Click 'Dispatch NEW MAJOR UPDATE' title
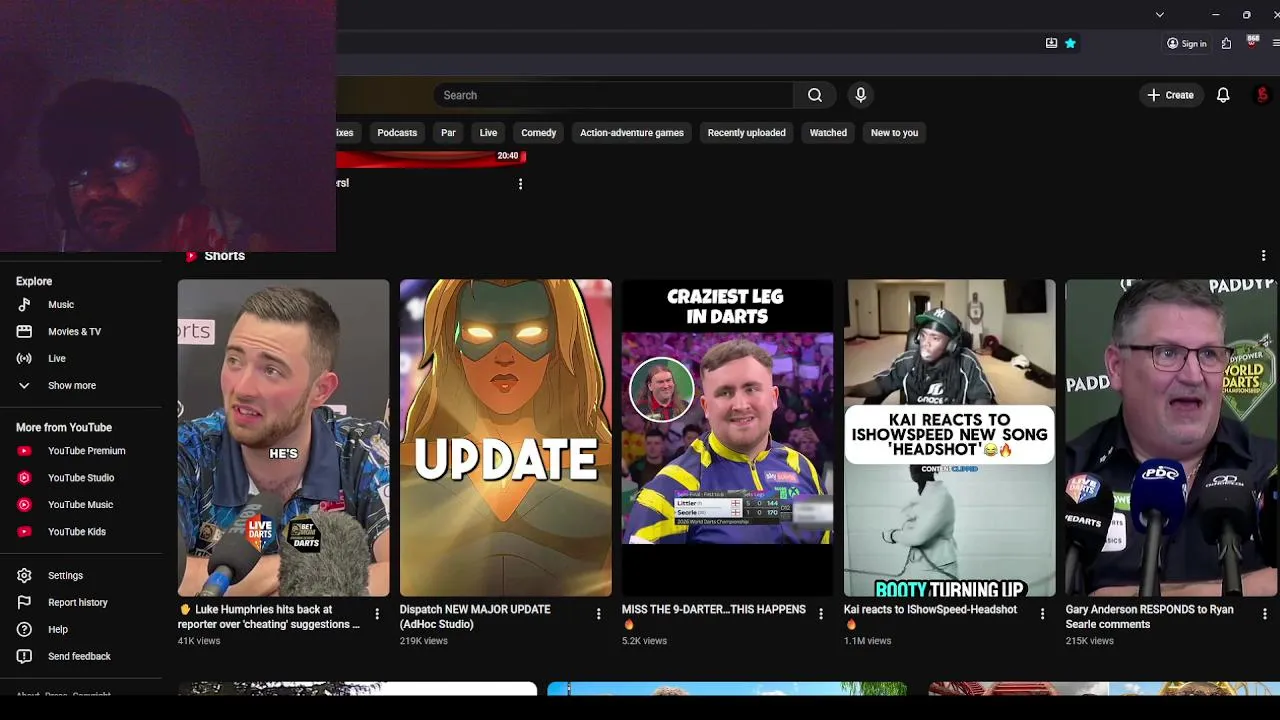Screen dimensions: 1280x720 tap(475, 617)
